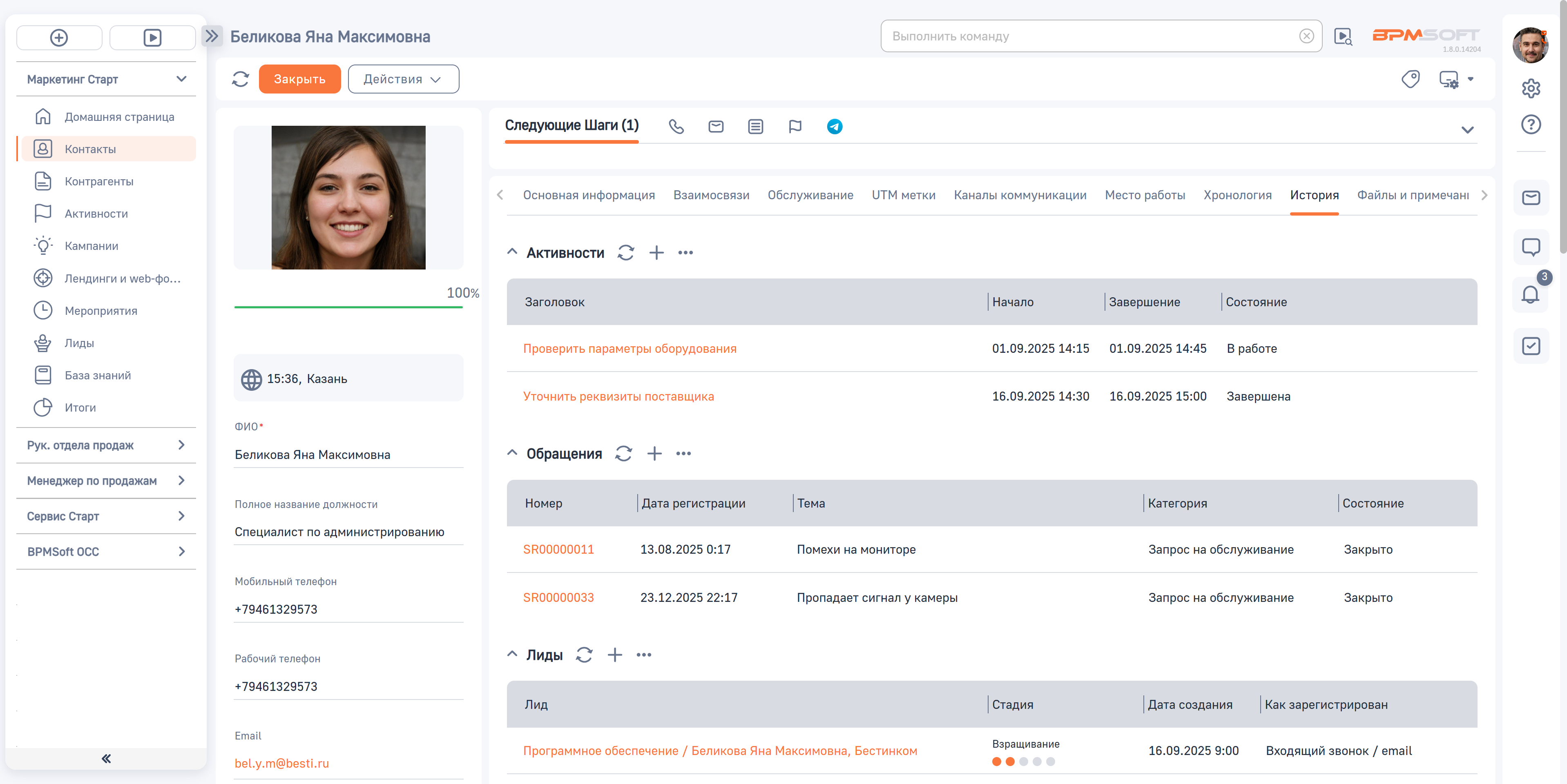Collapse the Активности section
The width and height of the screenshot is (1567, 784).
click(x=511, y=252)
